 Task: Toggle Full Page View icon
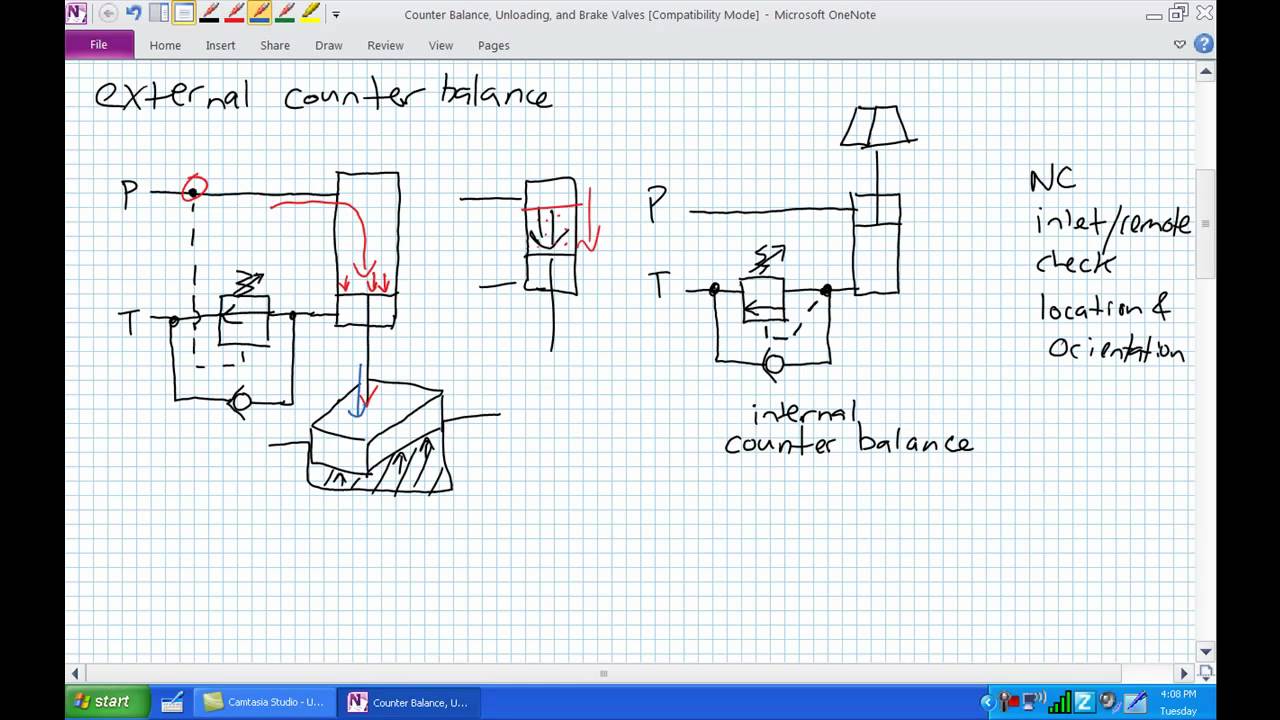pos(183,14)
